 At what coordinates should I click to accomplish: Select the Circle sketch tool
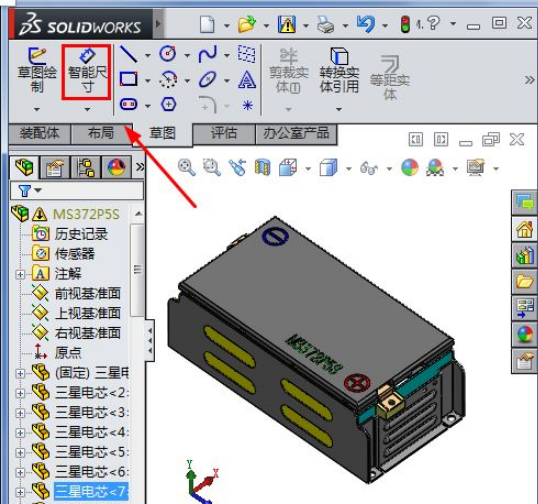(x=168, y=54)
